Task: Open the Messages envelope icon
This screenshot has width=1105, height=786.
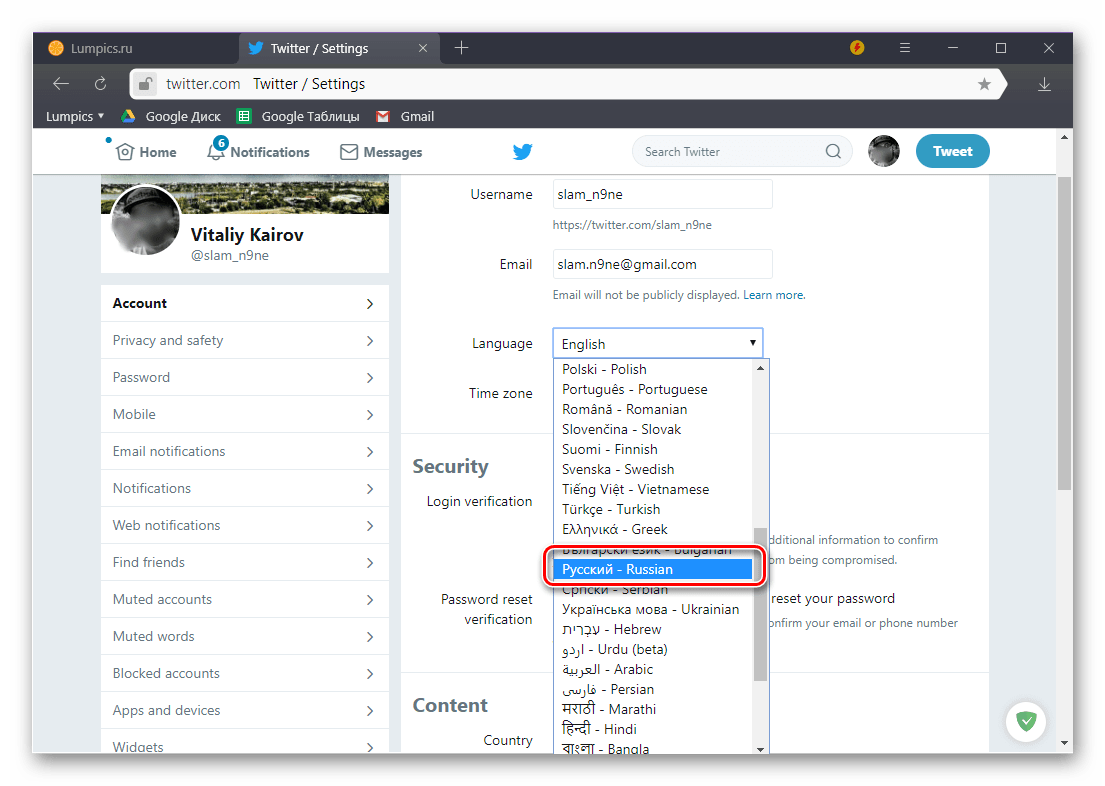Action: coord(349,152)
